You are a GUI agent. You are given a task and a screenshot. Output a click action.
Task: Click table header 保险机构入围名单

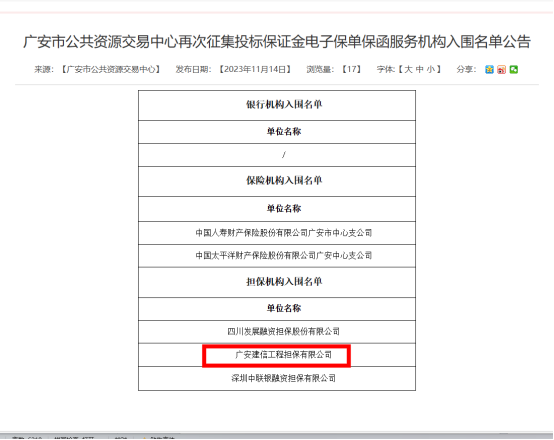click(x=277, y=181)
